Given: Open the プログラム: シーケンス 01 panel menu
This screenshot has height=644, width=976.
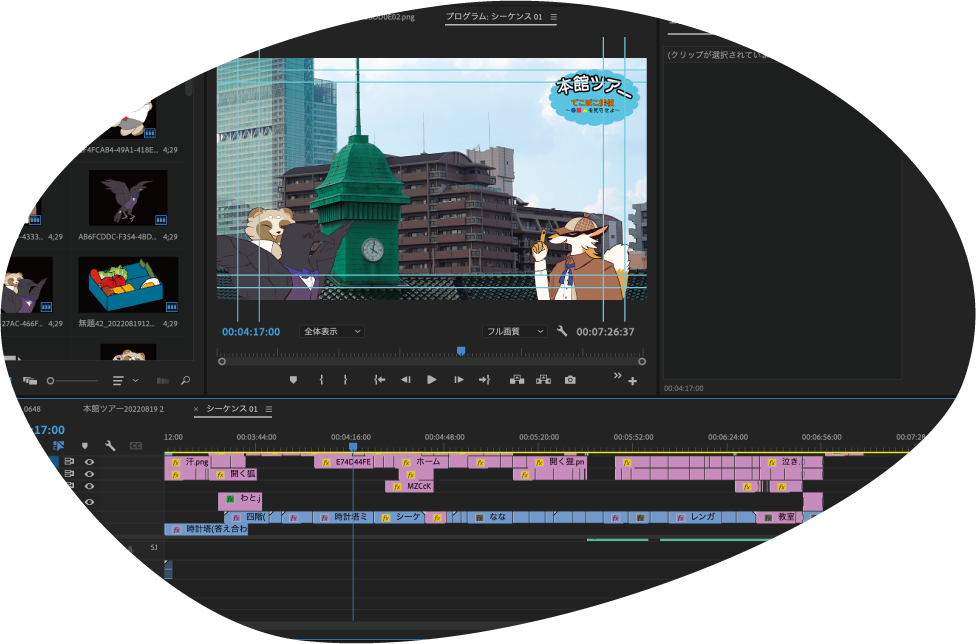Looking at the screenshot, I should point(553,17).
